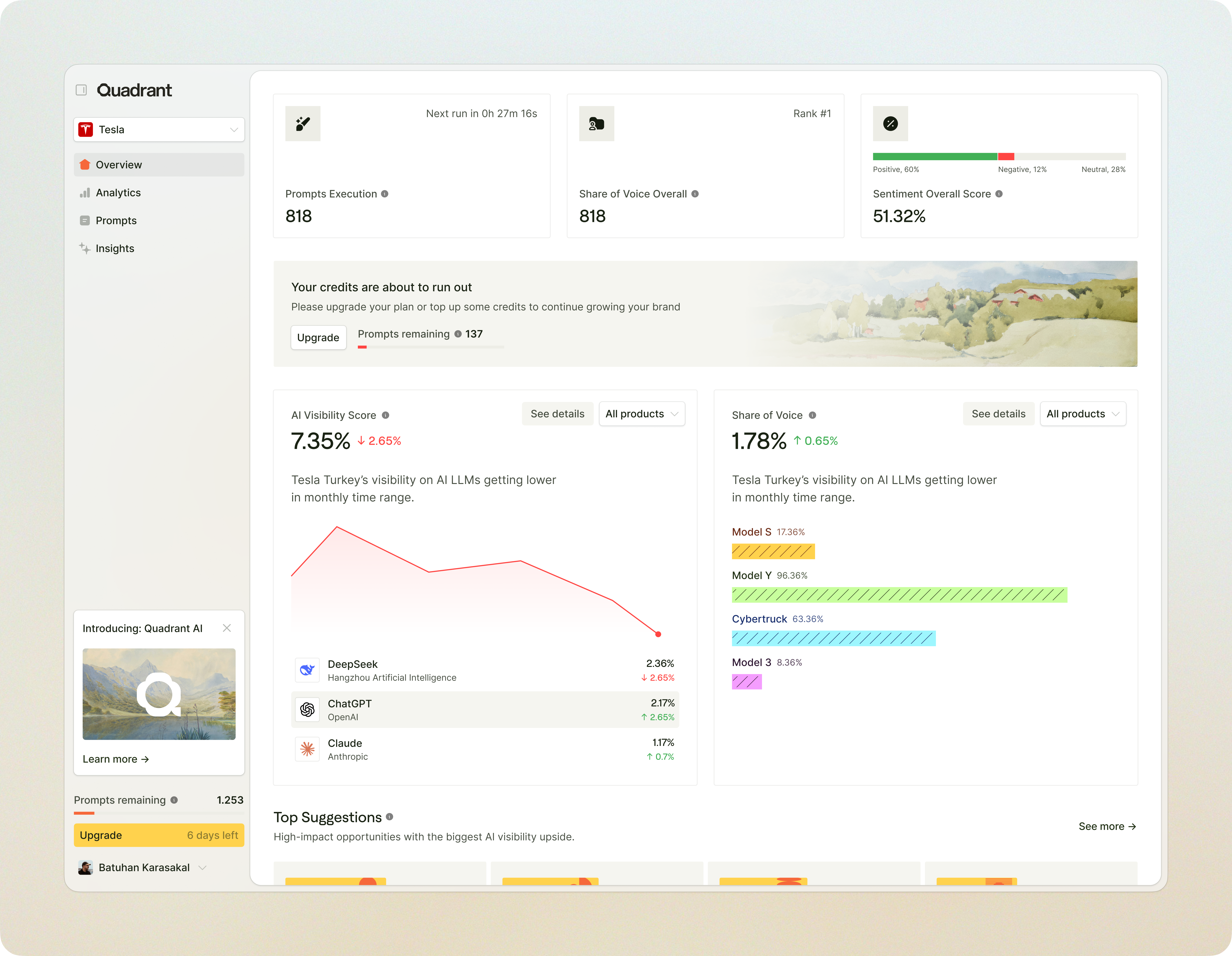Click the Quadrant logo
Screen dimensions: 1232x956
coord(134,90)
